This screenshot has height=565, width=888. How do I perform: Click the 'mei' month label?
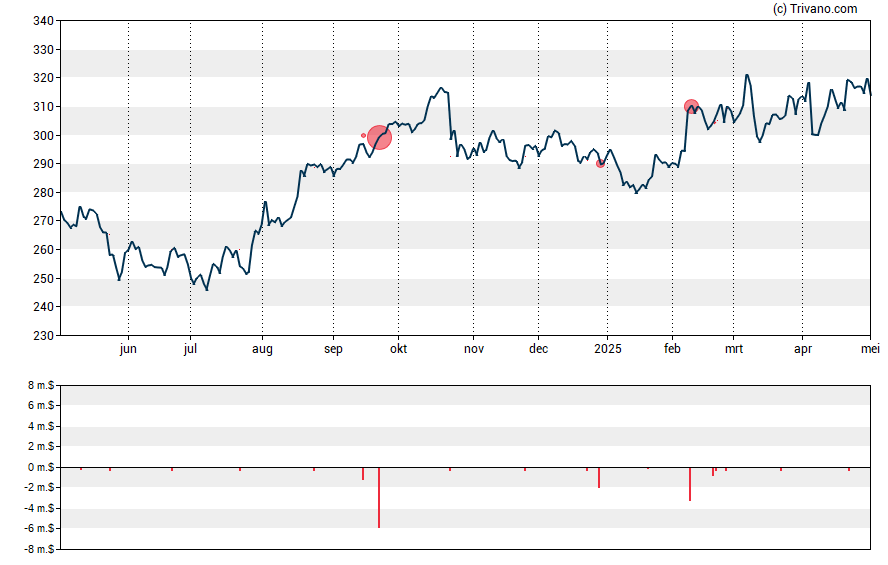tap(870, 349)
